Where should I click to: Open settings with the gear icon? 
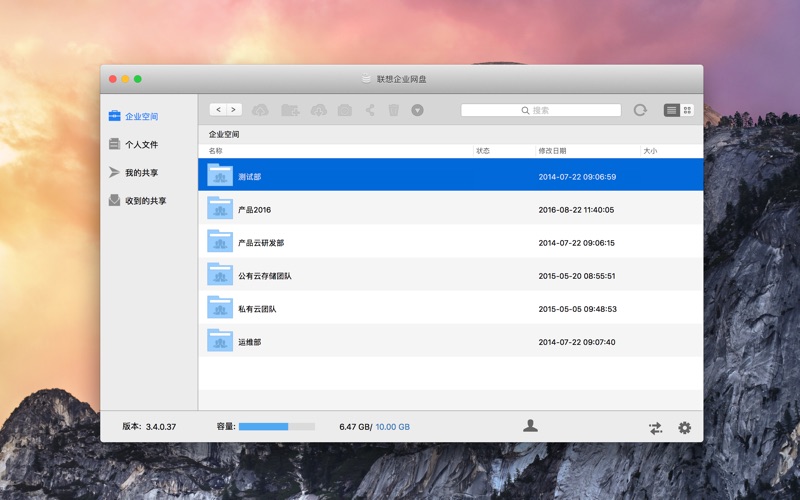click(685, 428)
